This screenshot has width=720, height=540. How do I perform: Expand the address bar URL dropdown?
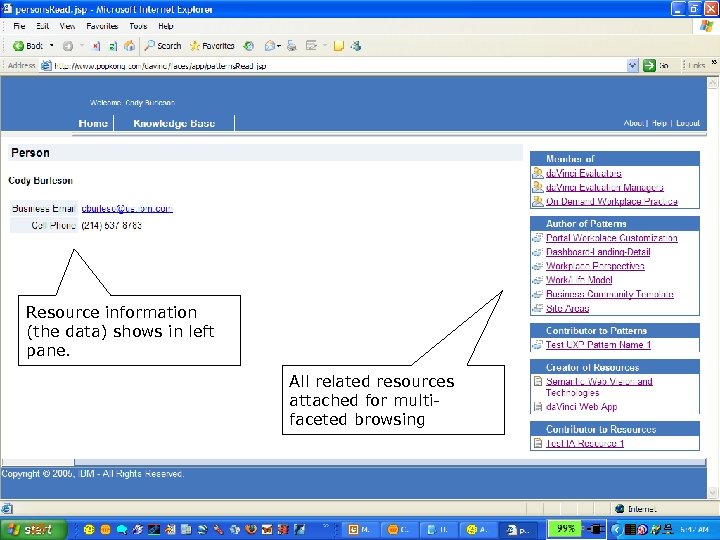[633, 66]
